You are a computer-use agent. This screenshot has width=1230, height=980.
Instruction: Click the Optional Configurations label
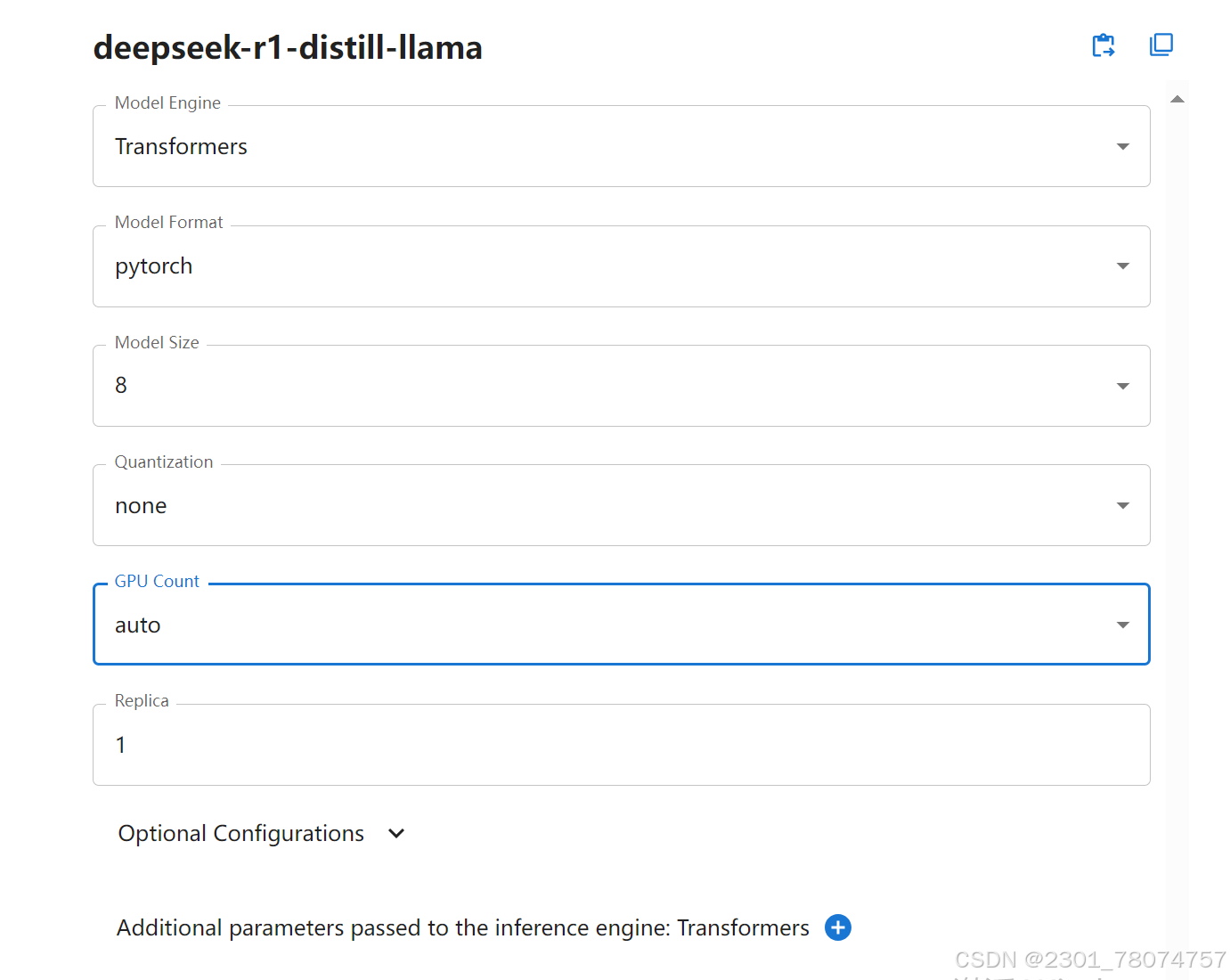(241, 833)
